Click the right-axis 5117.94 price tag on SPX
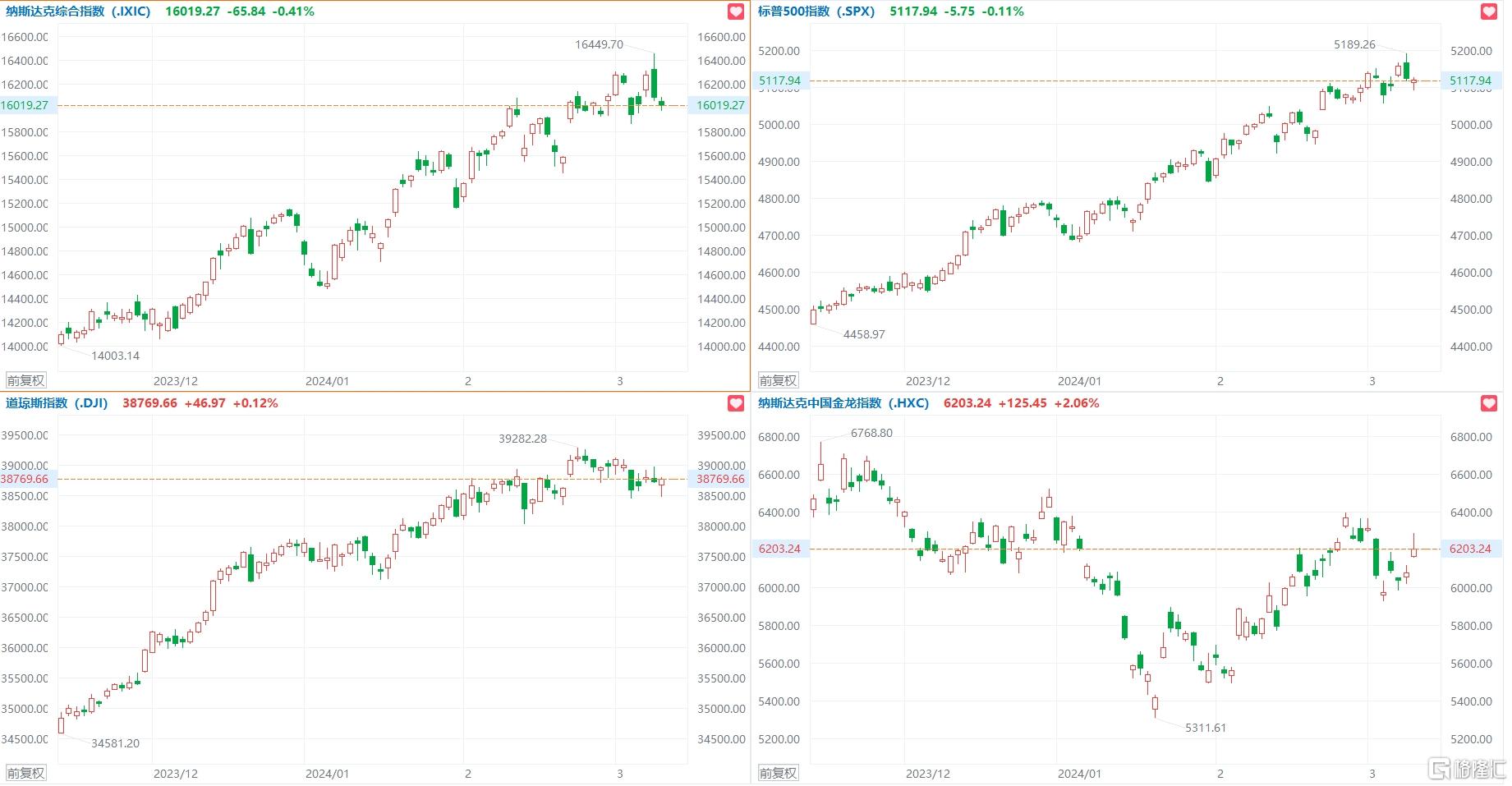Screen dimensions: 1512x786 point(1470,80)
